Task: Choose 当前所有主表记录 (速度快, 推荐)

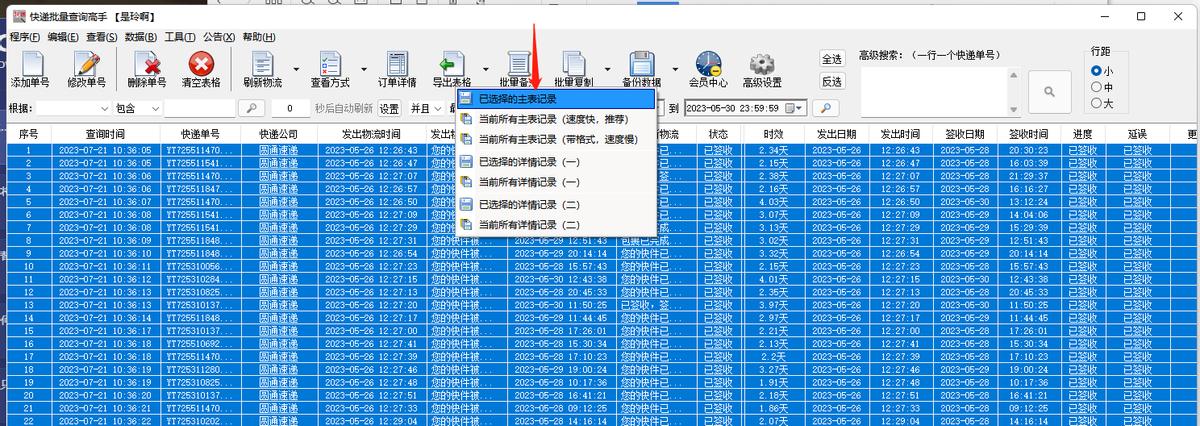Action: tap(556, 120)
